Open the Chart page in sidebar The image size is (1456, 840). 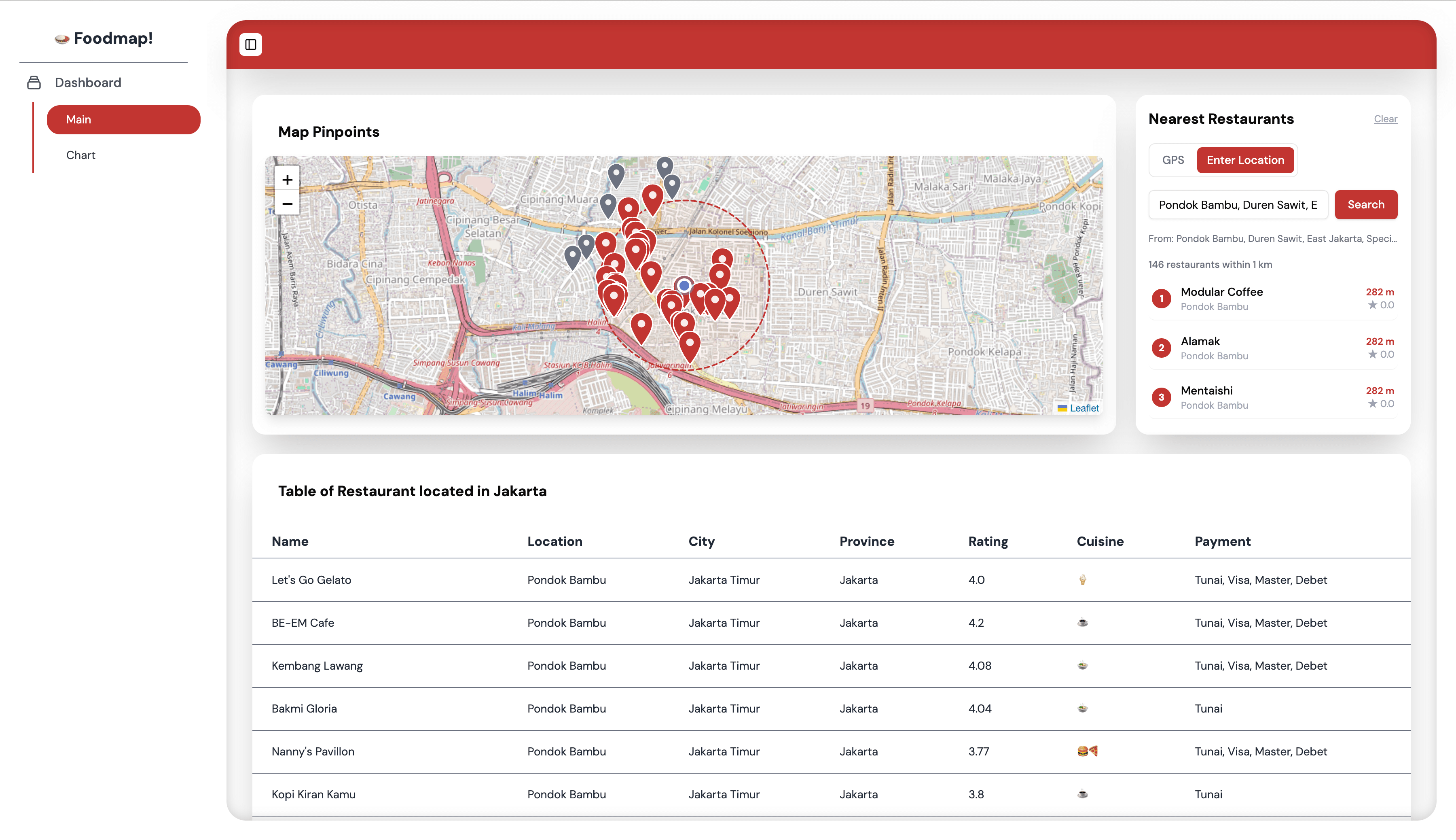(x=81, y=155)
